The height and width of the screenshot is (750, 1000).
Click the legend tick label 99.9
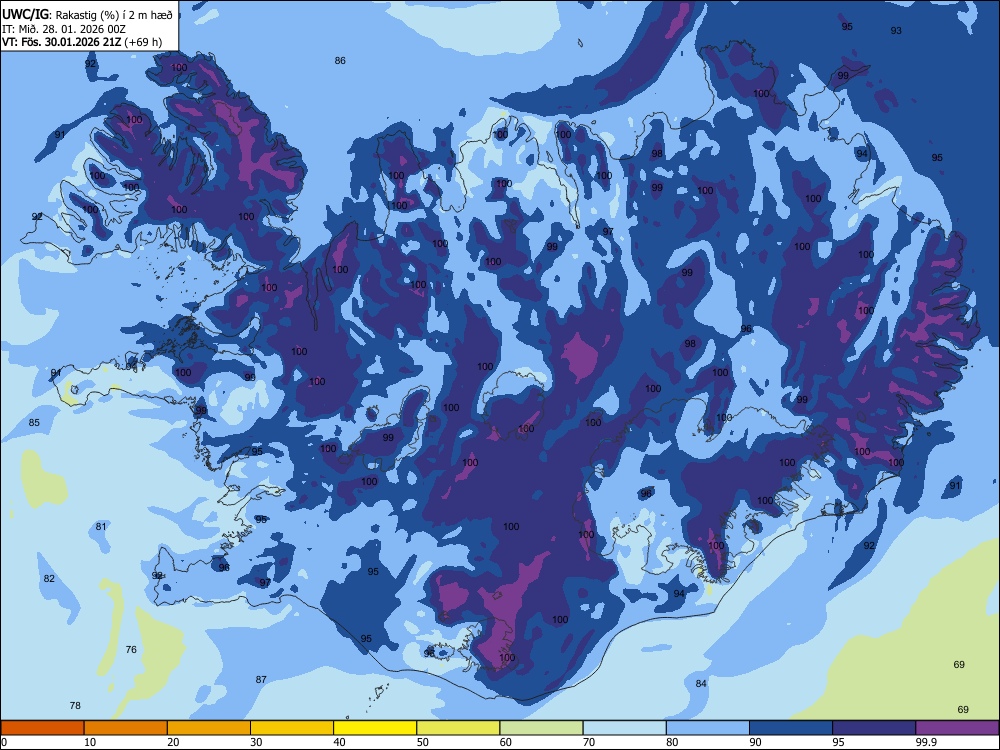point(925,742)
